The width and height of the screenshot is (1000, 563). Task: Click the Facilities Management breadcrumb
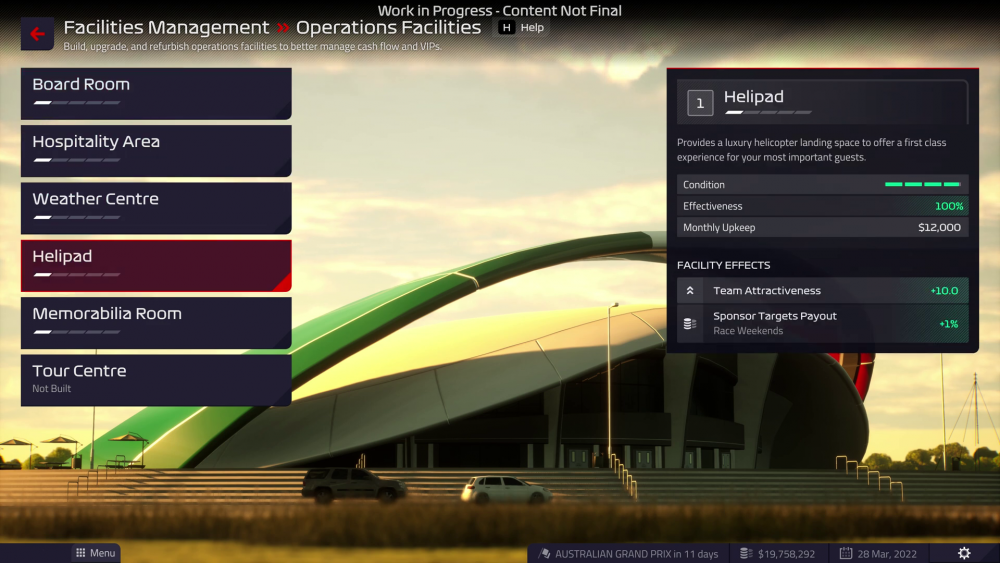[166, 27]
